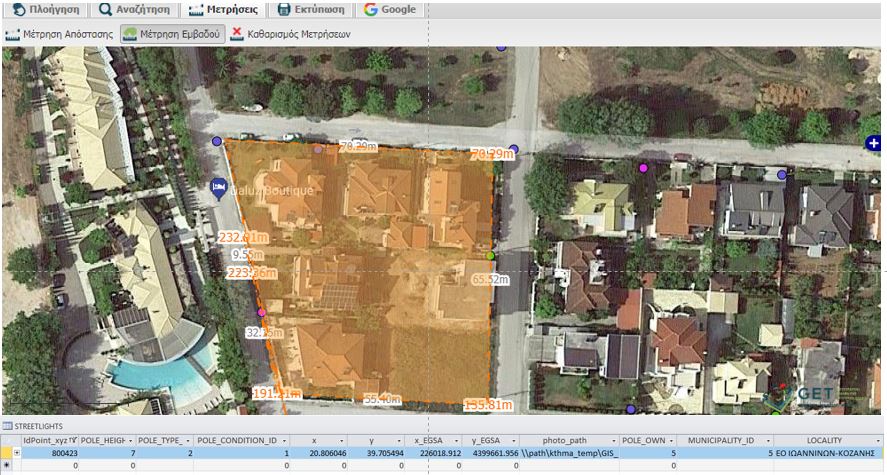Image resolution: width=887 pixels, height=475 pixels.
Task: Open the STREETLIGHTS table icon
Action: pos(7,426)
